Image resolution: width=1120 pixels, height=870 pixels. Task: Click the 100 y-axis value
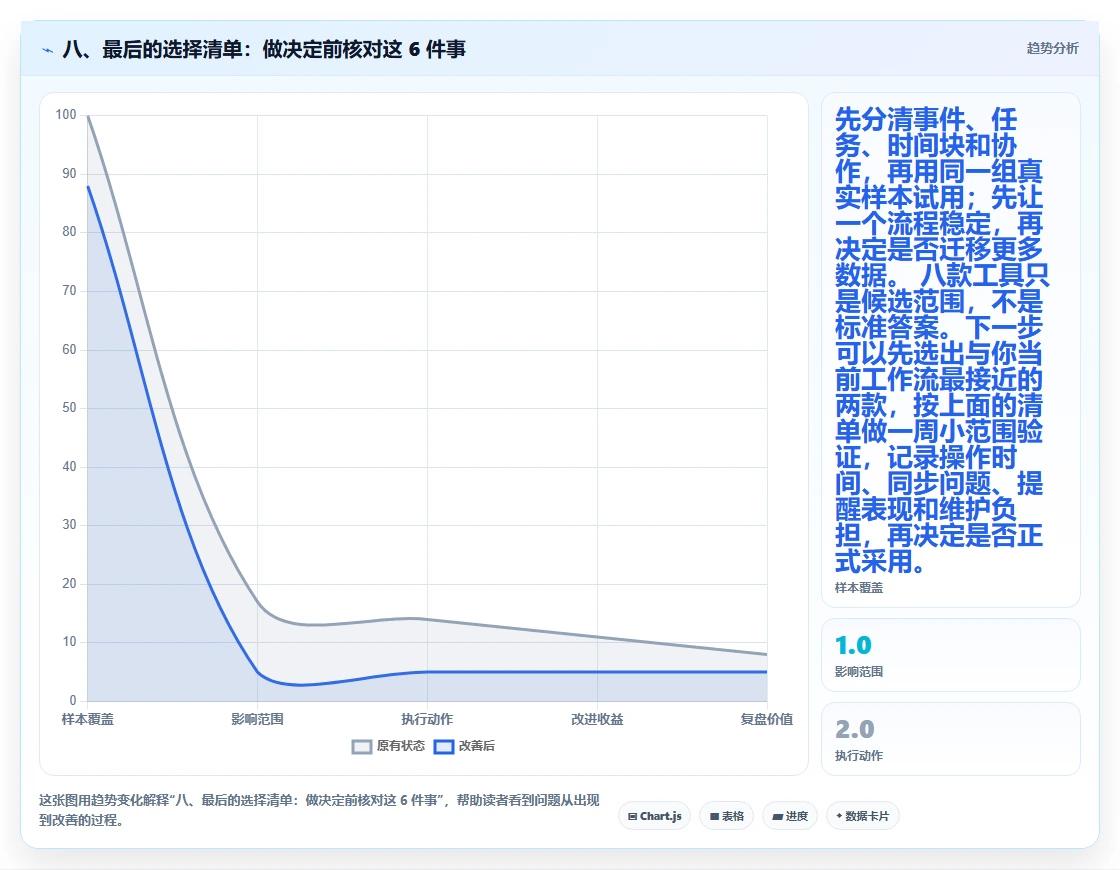click(x=66, y=114)
